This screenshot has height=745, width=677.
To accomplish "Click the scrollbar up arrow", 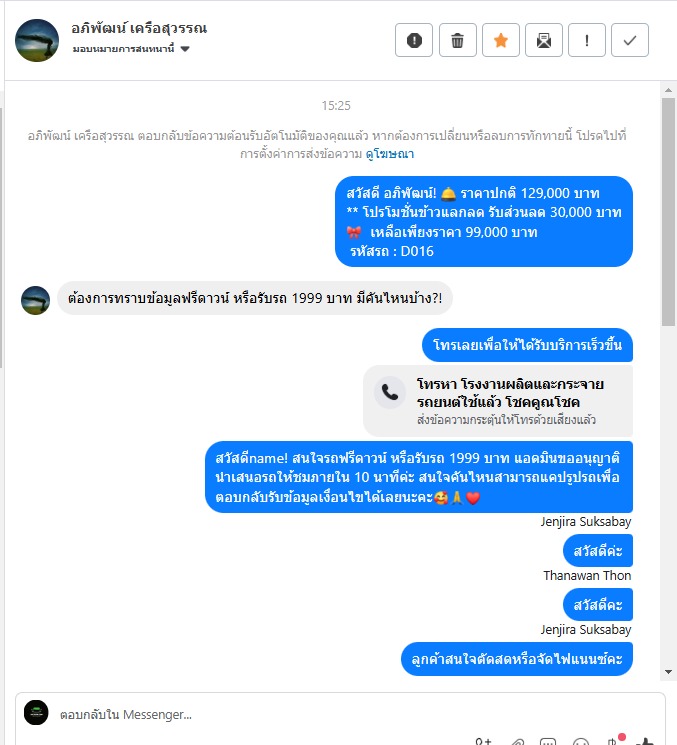I will click(x=668, y=90).
